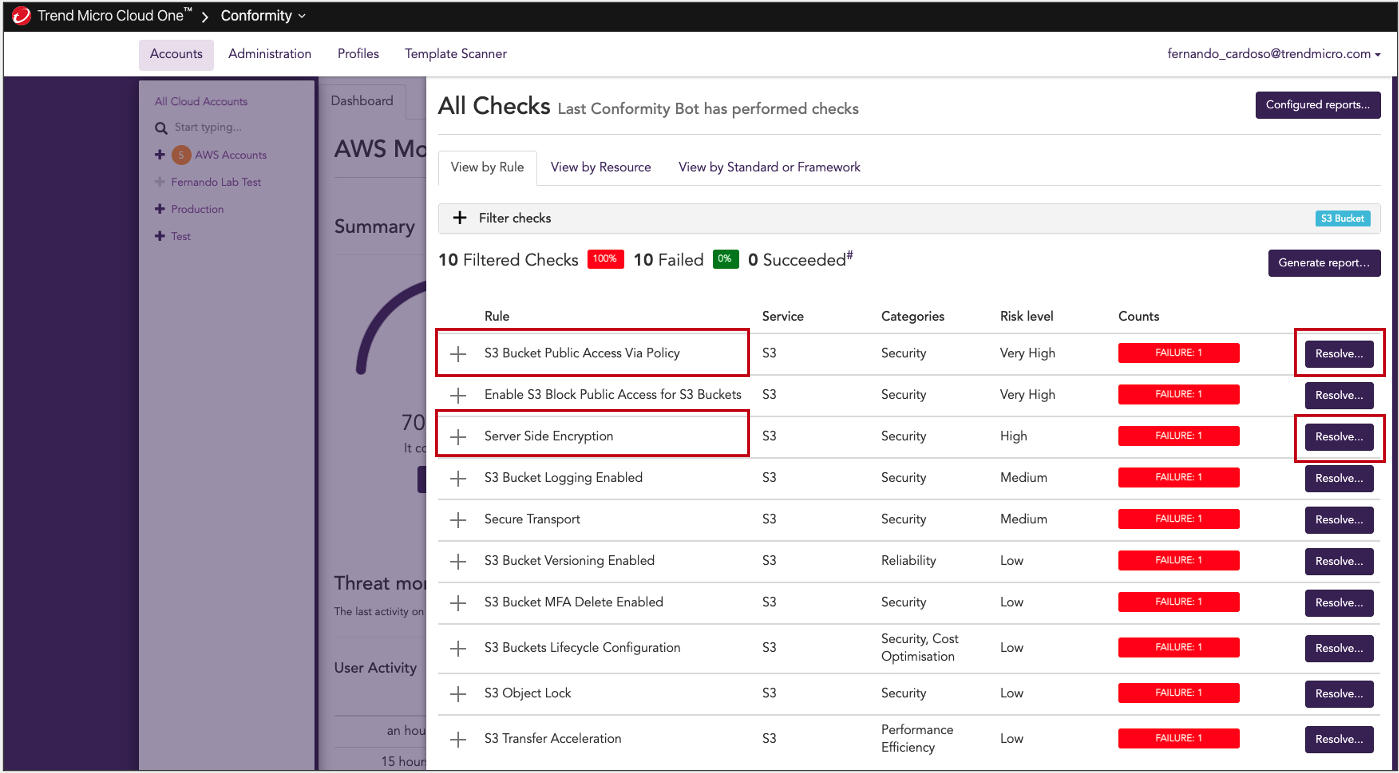Expand S3 Buckets Lifecycle Configuration row
Image resolution: width=1399 pixels, height=773 pixels.
pyautogui.click(x=458, y=648)
